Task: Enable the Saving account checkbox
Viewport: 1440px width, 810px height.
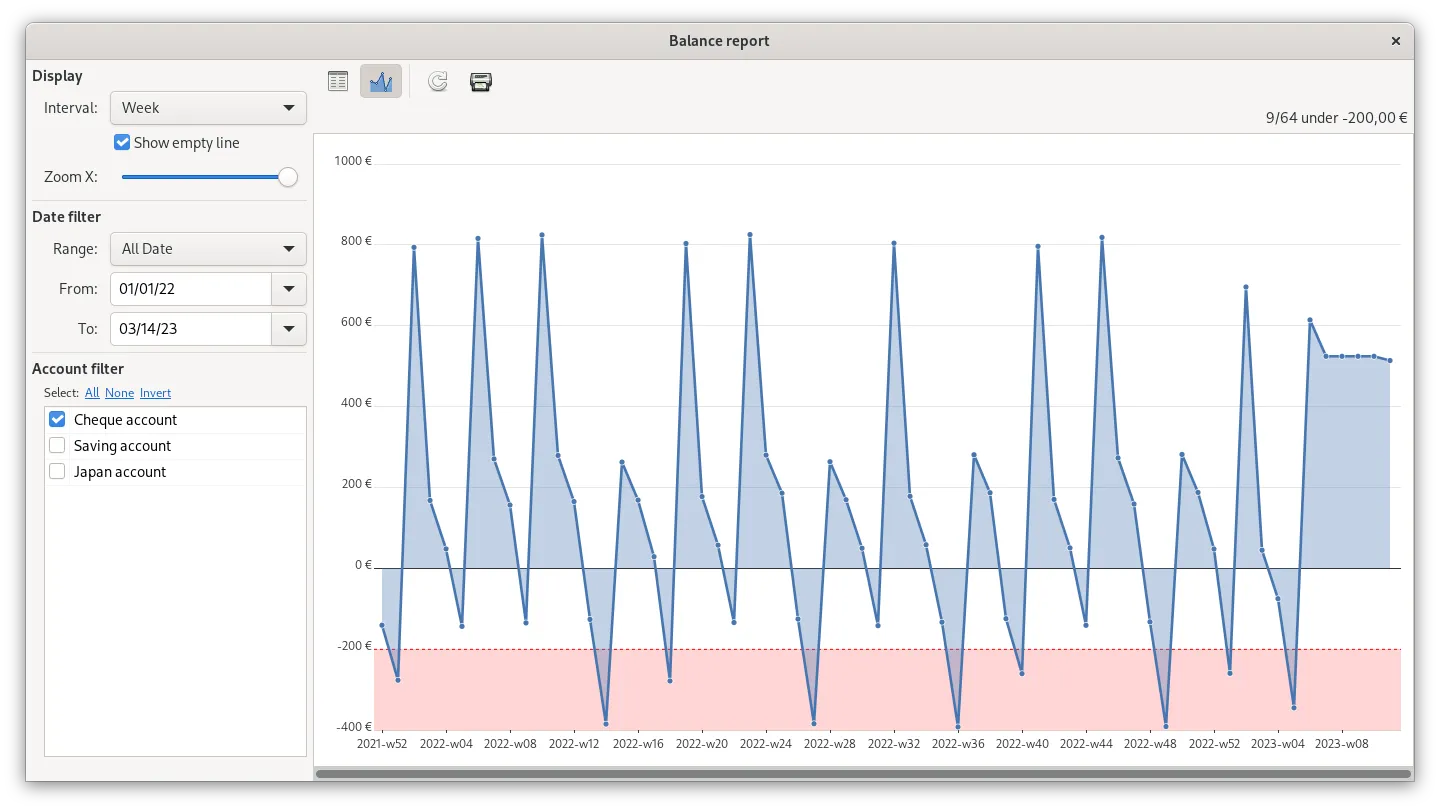Action: [x=58, y=446]
